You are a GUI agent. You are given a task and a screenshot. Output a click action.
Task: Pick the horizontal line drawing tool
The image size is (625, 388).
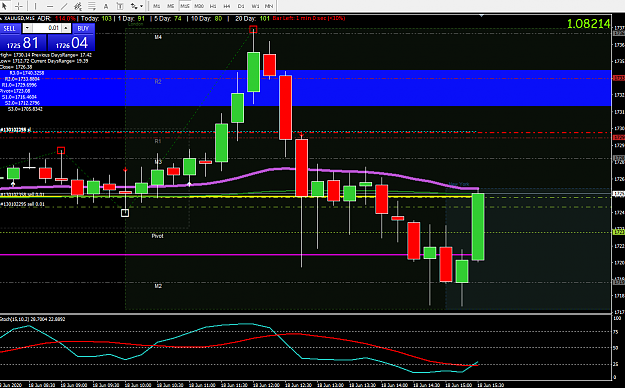pos(49,6)
